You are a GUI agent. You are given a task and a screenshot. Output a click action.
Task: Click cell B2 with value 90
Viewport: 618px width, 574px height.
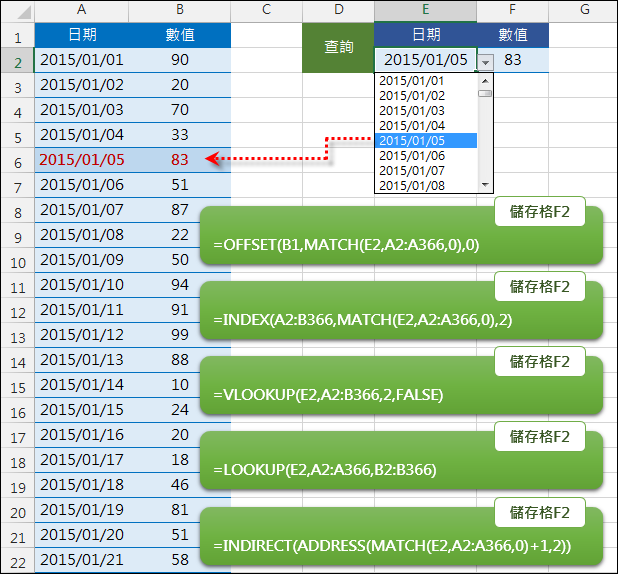click(x=180, y=60)
